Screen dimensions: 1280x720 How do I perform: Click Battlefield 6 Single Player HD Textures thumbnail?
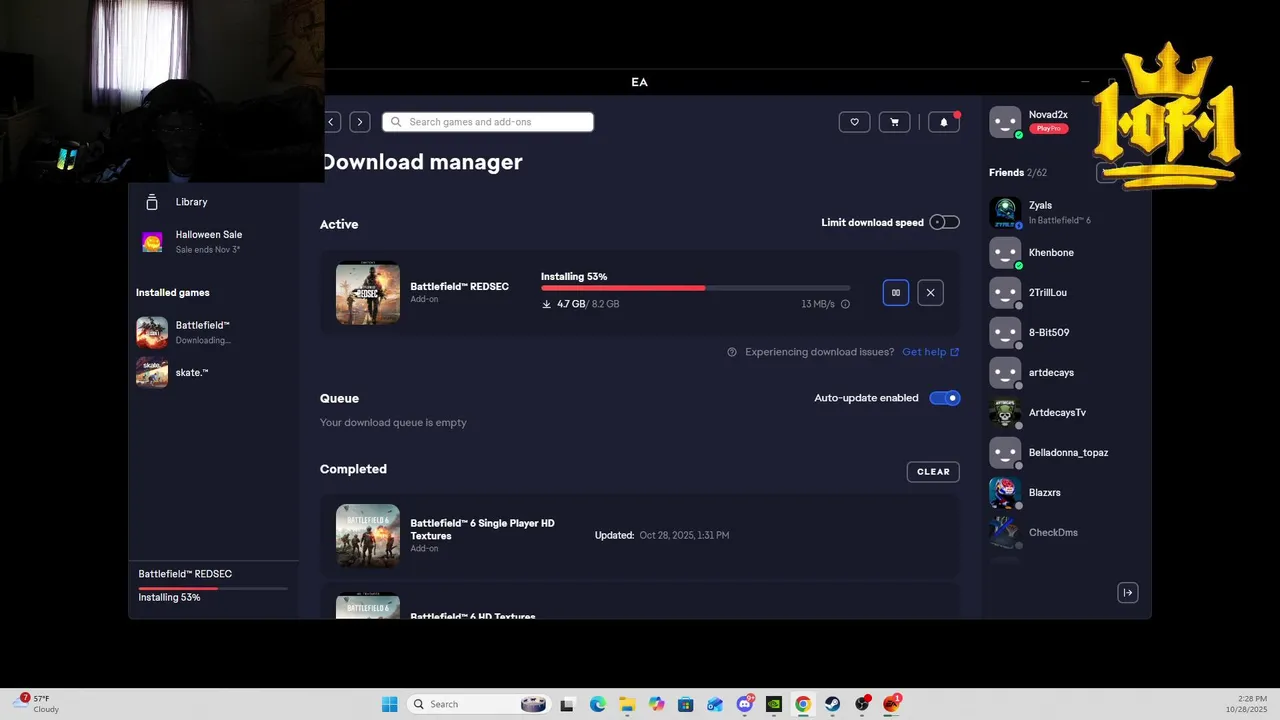368,535
